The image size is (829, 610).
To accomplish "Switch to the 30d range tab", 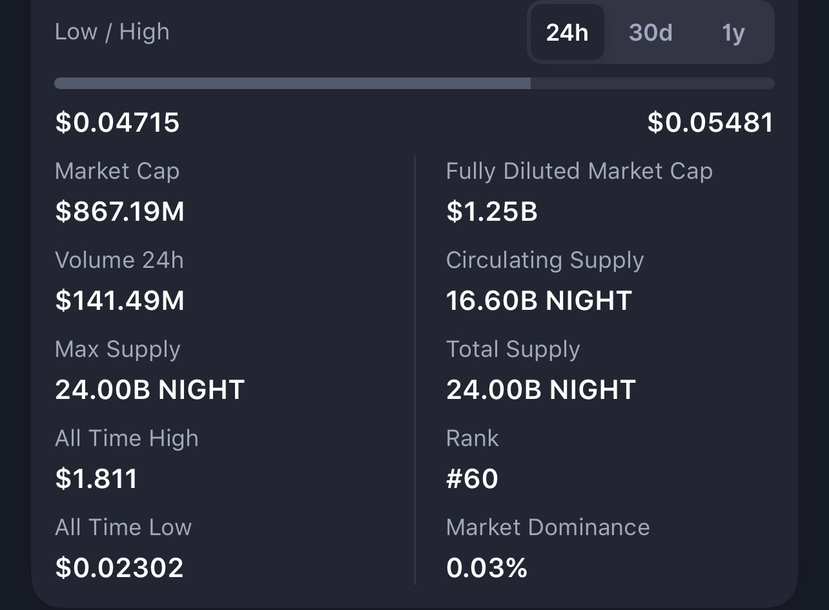I will [650, 33].
